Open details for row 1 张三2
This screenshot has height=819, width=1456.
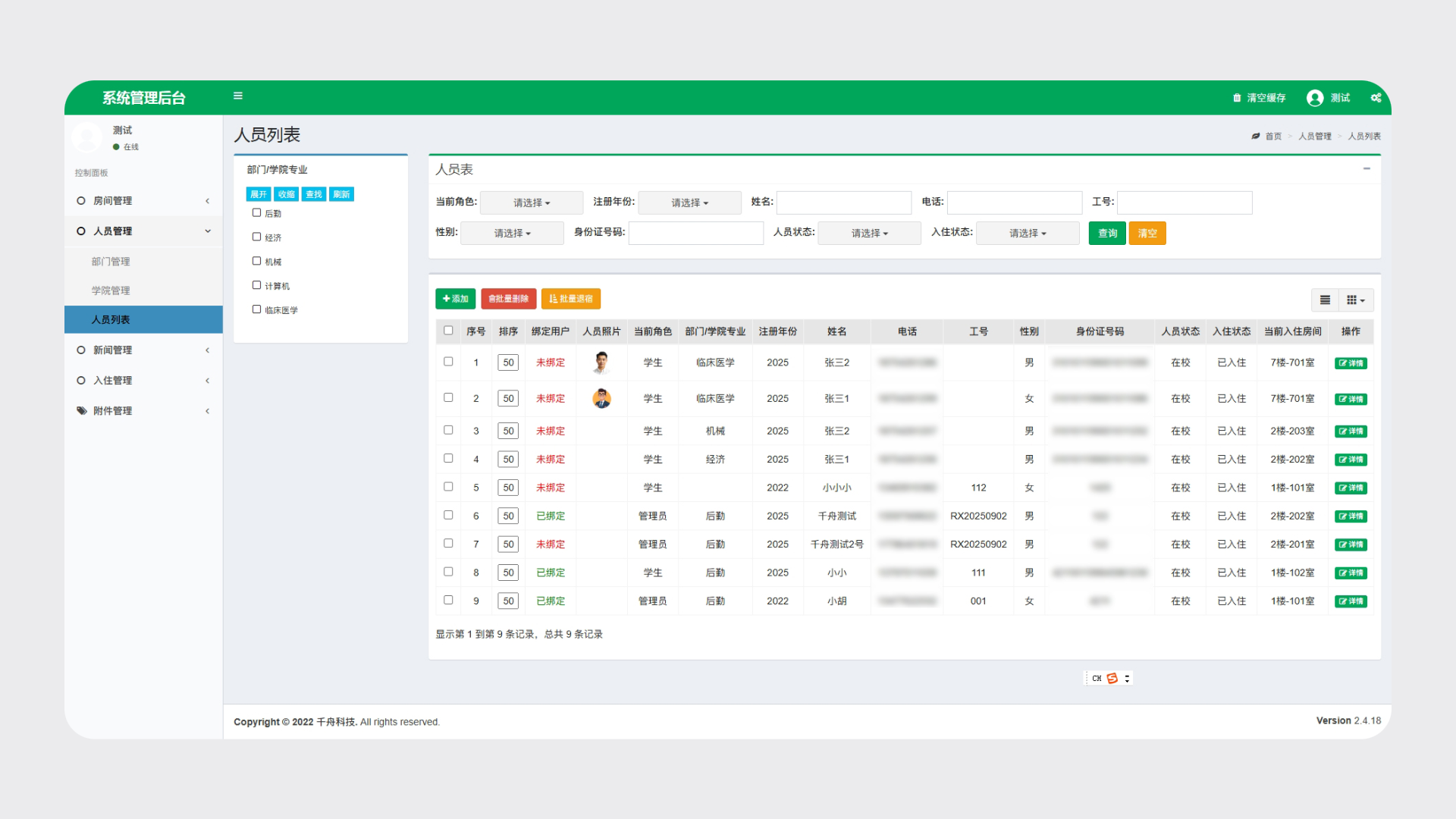[x=1351, y=363]
